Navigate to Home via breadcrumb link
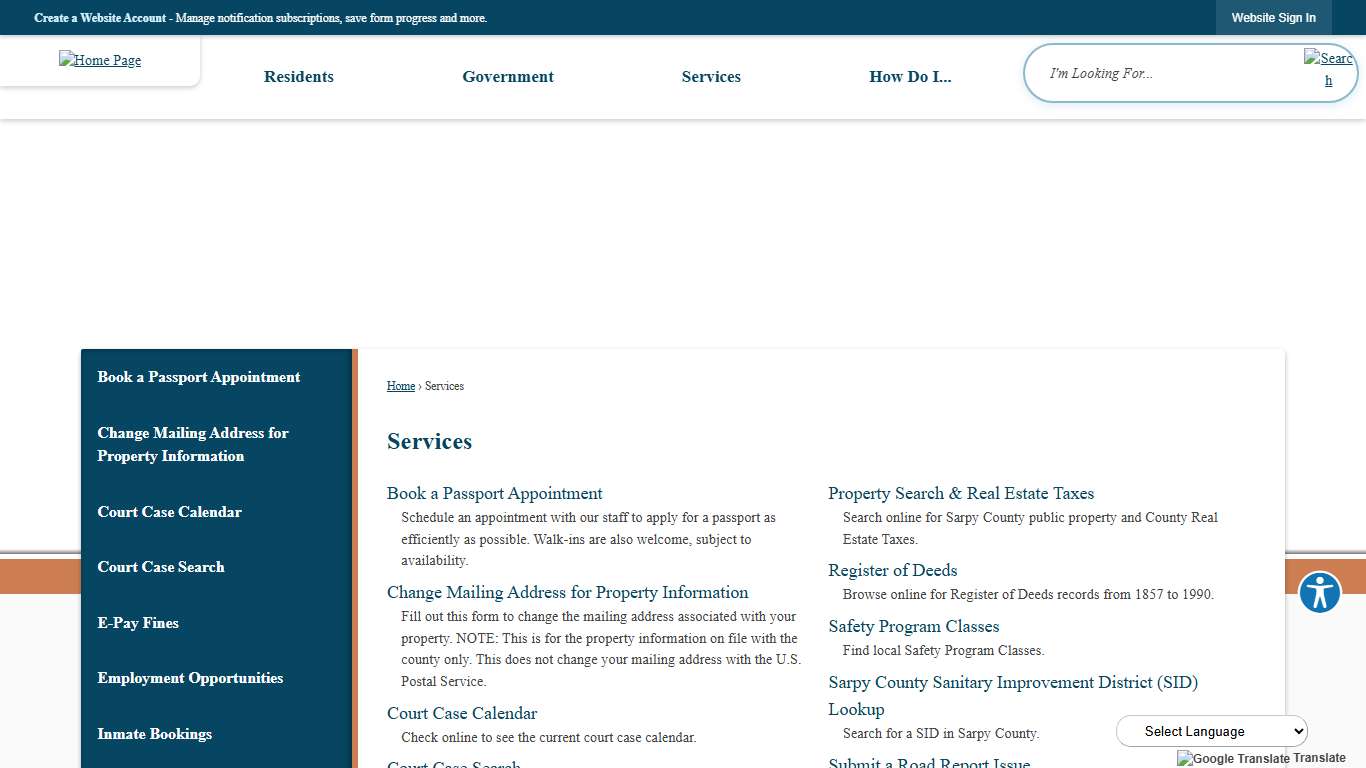Image resolution: width=1366 pixels, height=768 pixels. [x=400, y=386]
